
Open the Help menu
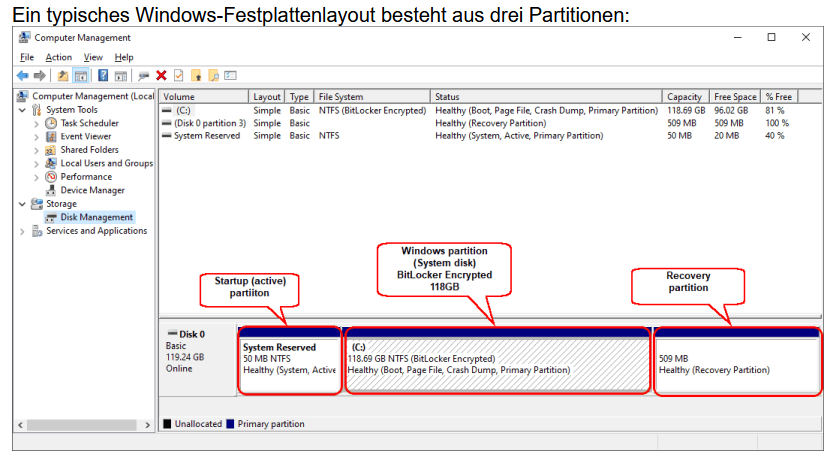[x=124, y=57]
